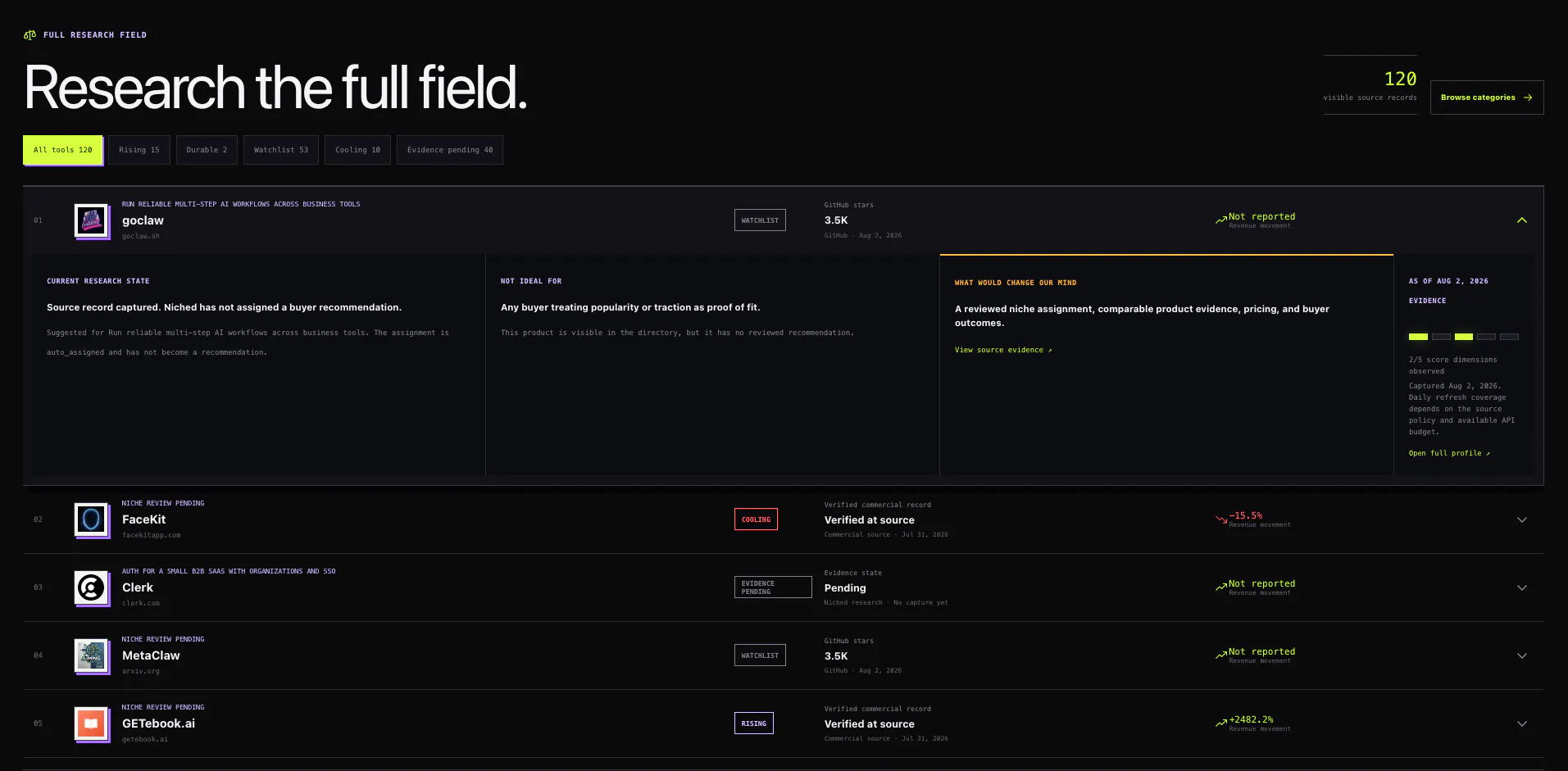Viewport: 1568px width, 771px height.
Task: Click the Research the full field heading
Action: tap(275, 88)
